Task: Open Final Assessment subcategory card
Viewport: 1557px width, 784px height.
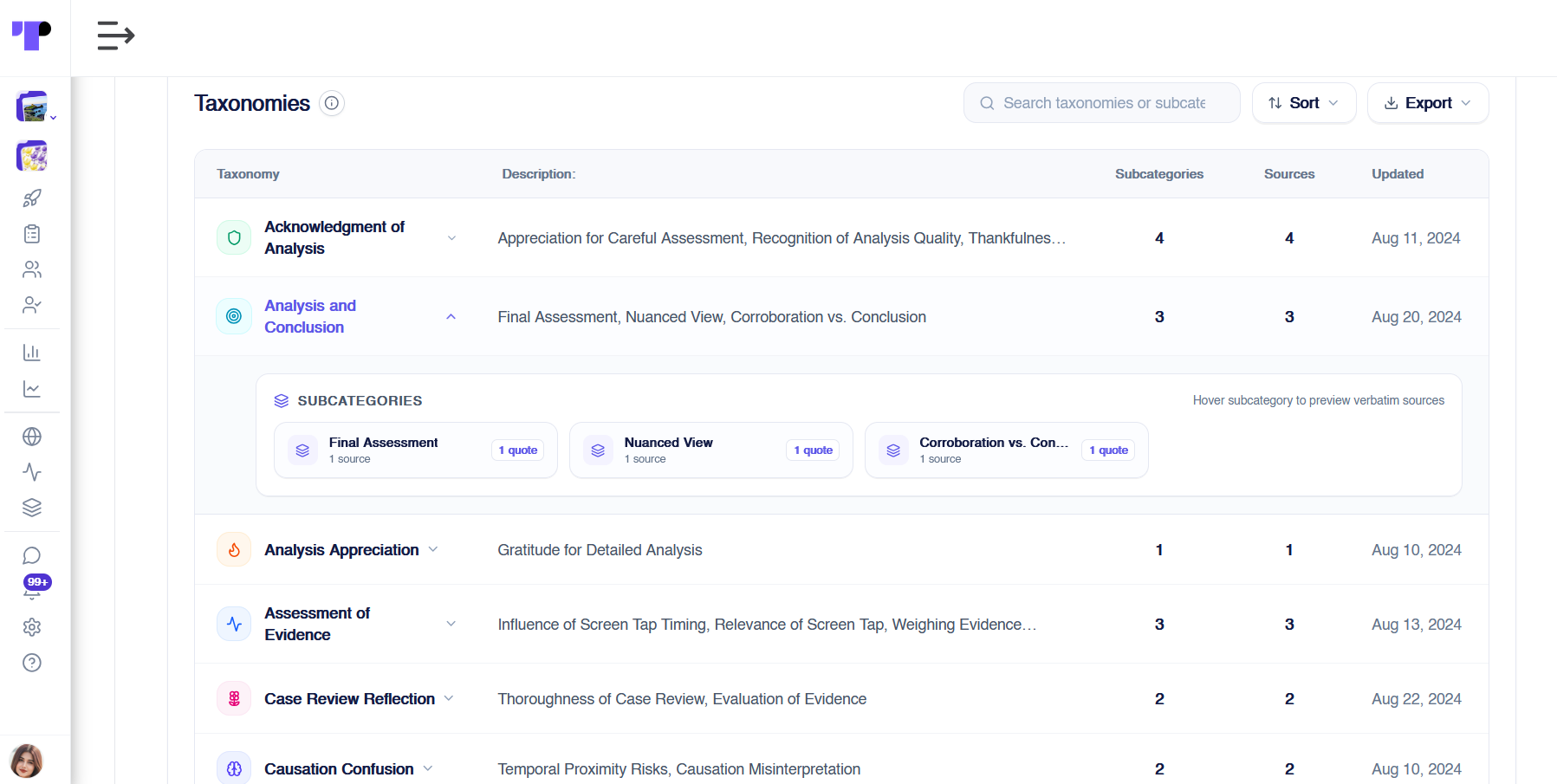Action: [416, 450]
